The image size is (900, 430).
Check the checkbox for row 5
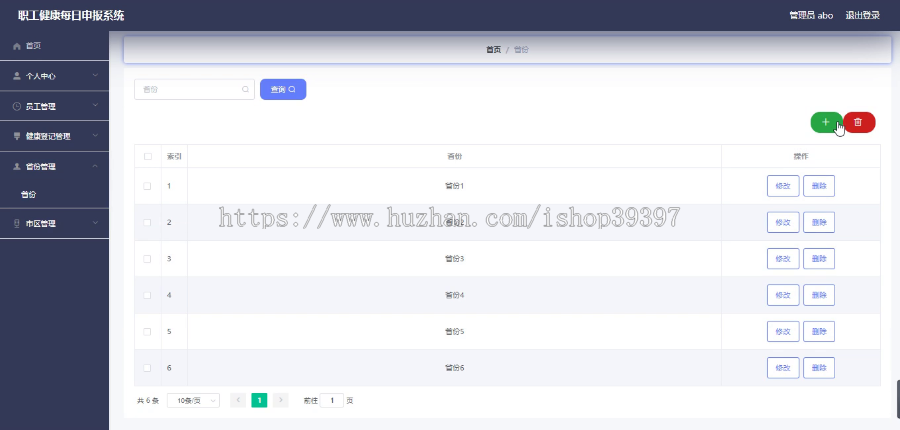148,331
